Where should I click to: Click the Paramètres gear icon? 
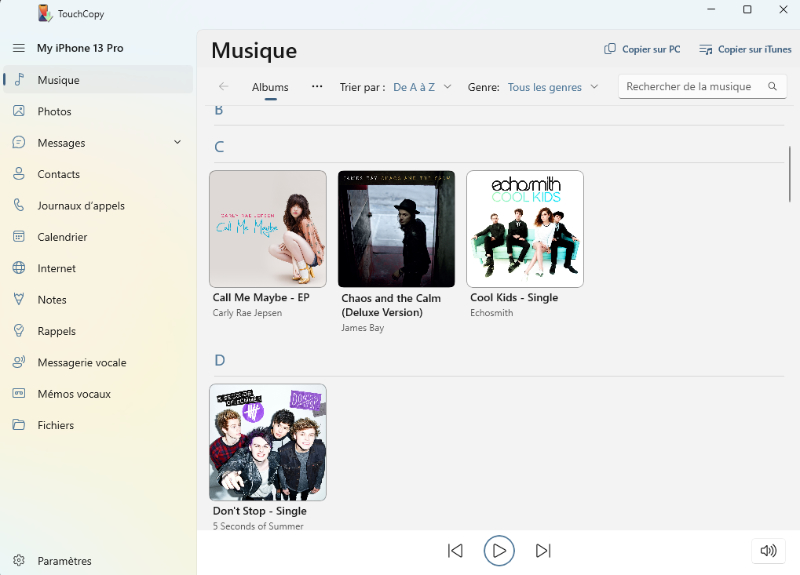click(x=19, y=560)
